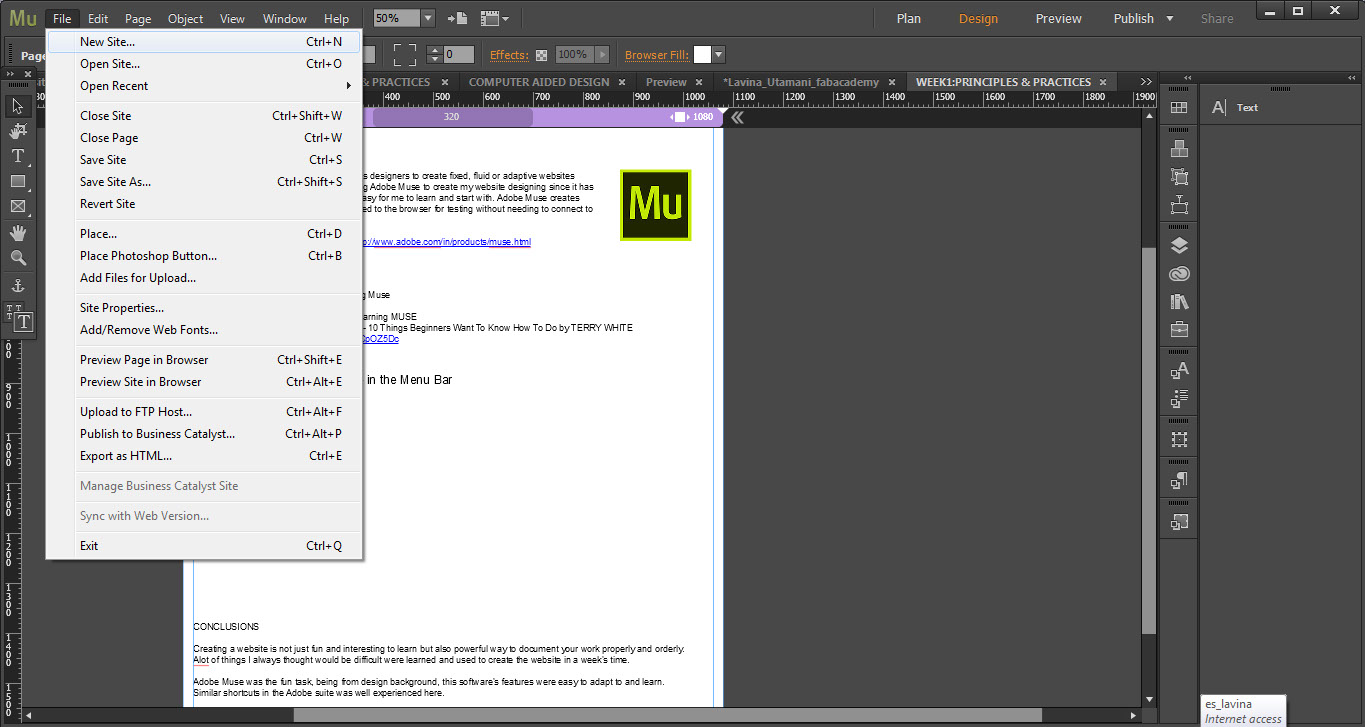Click the vertical scrollbar thumb
The height and width of the screenshot is (727, 1365).
point(1149,441)
